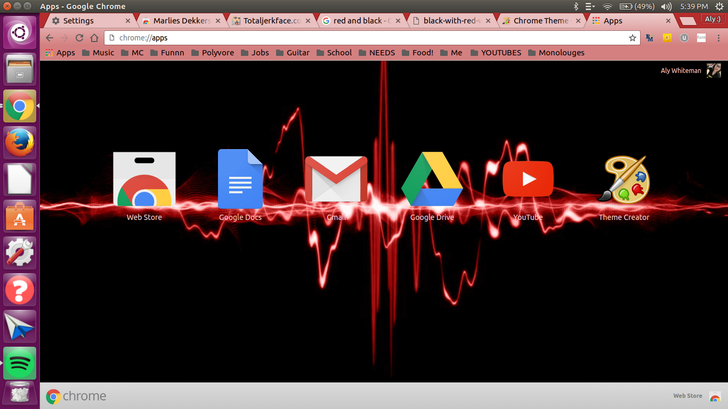Image resolution: width=728 pixels, height=409 pixels.
Task: Expand the Polyvore bookmarks folder
Action: point(213,53)
